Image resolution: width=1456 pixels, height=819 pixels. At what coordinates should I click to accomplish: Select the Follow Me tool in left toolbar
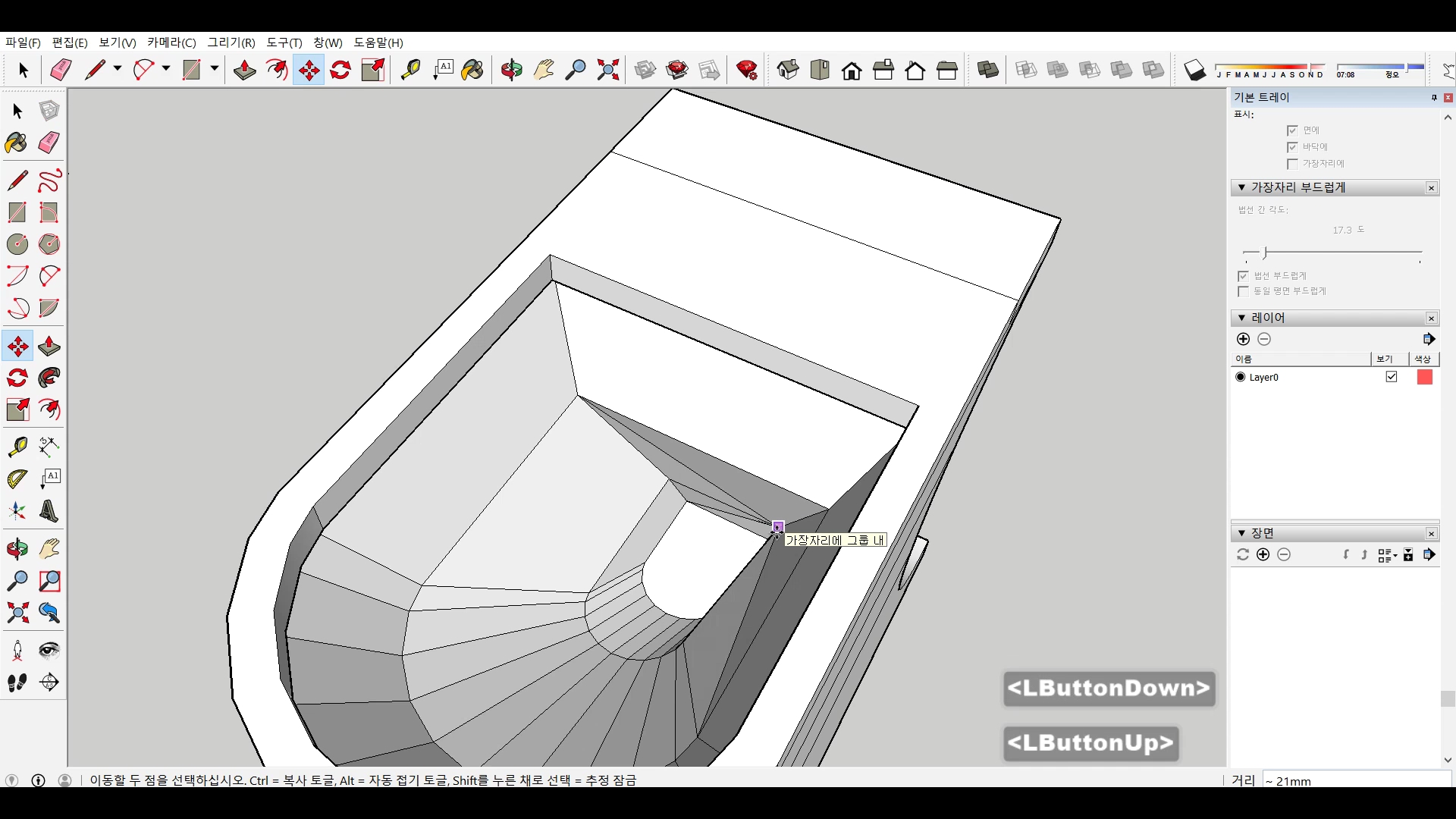tap(49, 378)
